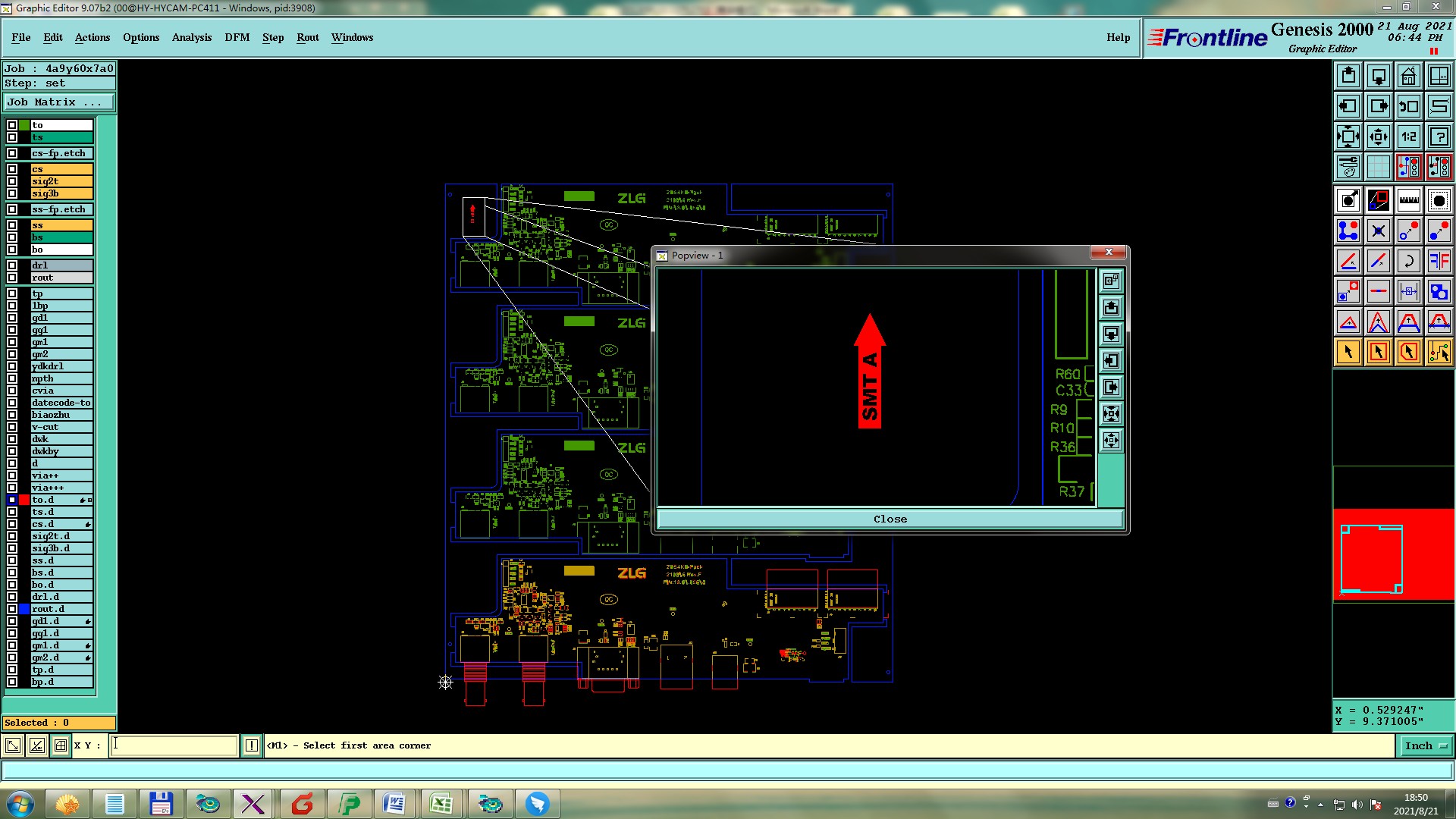1456x819 pixels.
Task: Click the X Y coordinate input field
Action: click(174, 745)
